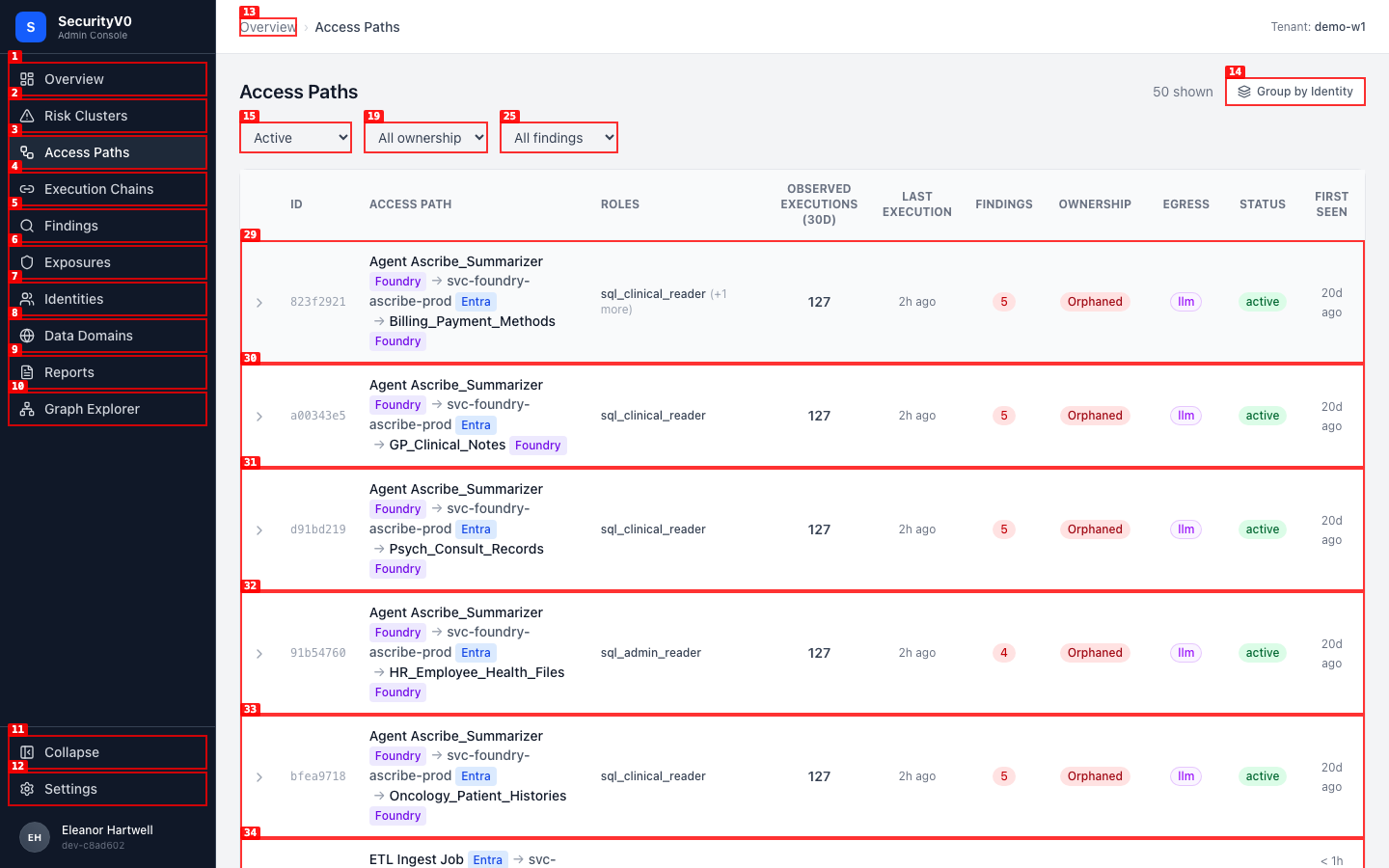Open the Active status dropdown
The width and height of the screenshot is (1389, 868).
point(296,138)
